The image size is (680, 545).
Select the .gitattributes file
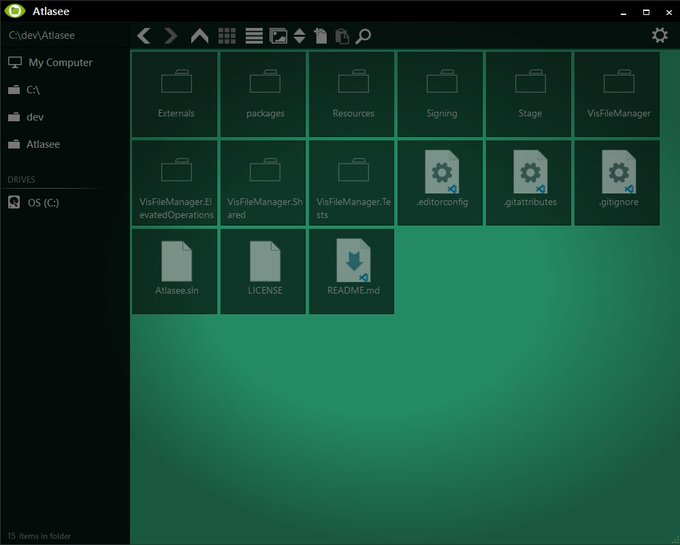(x=529, y=183)
